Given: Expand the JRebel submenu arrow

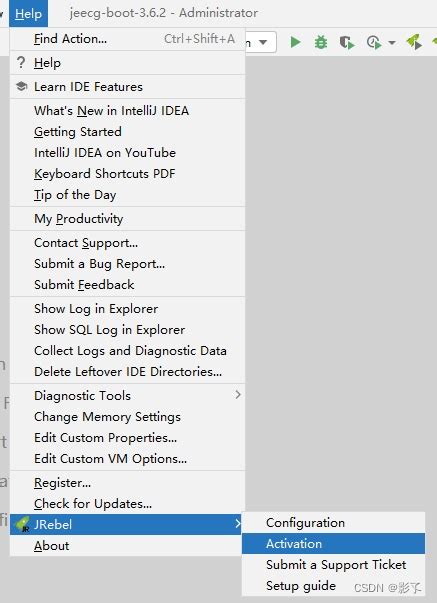Looking at the screenshot, I should pyautogui.click(x=238, y=523).
